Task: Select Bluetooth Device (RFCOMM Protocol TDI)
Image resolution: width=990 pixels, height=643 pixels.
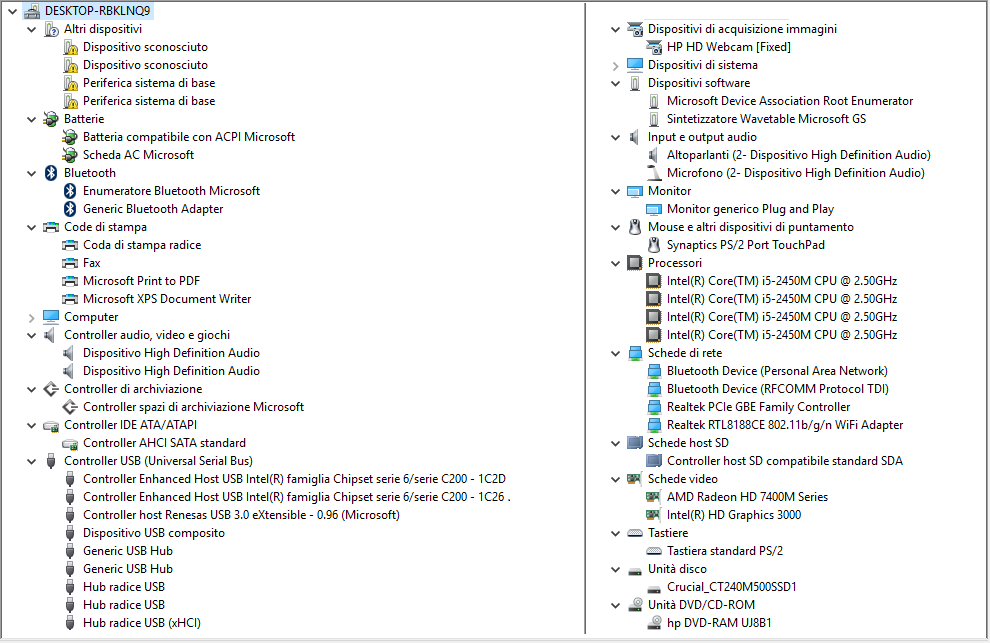Action: coord(778,389)
